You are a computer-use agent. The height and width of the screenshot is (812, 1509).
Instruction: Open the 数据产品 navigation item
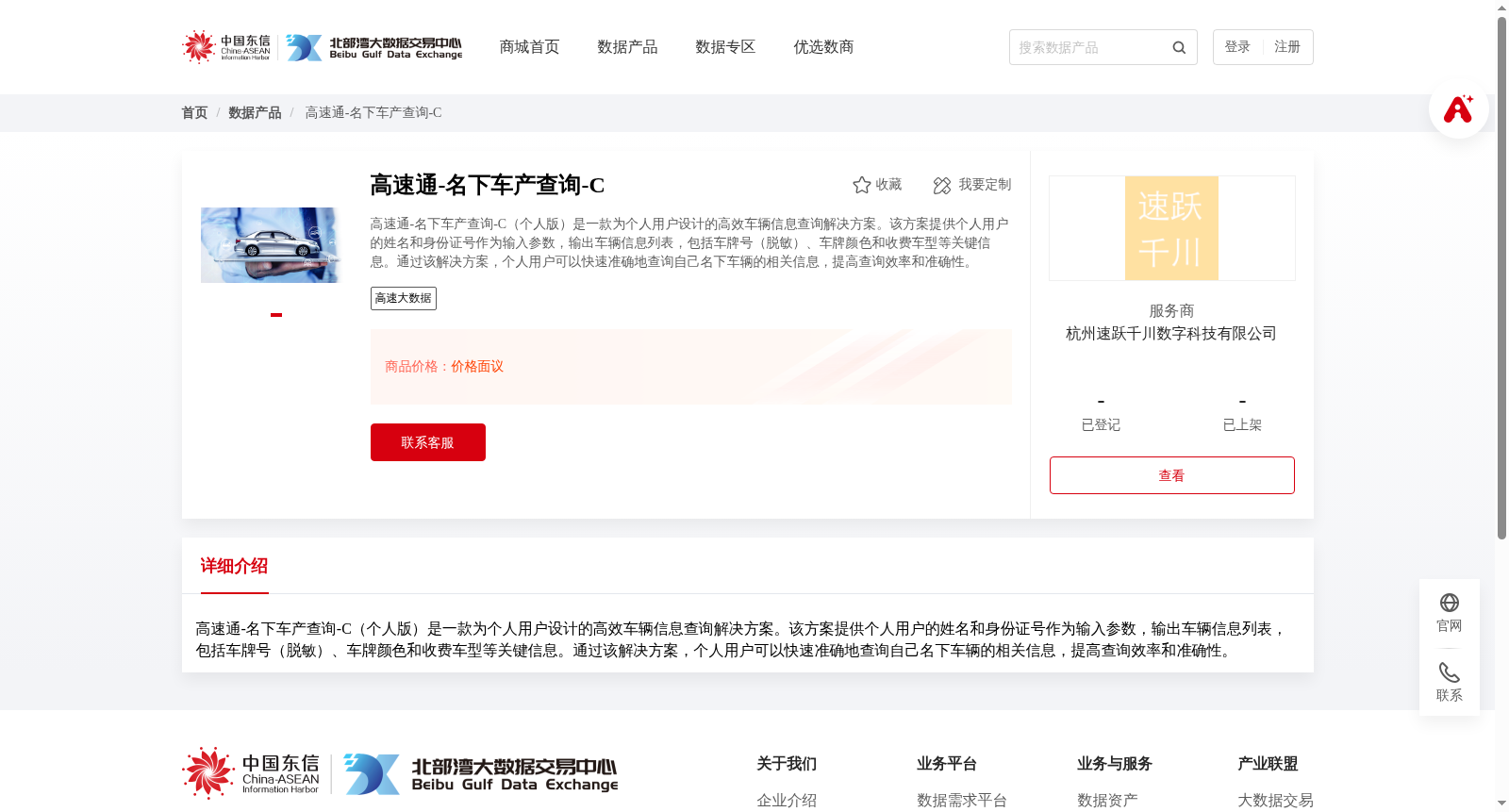pos(627,47)
